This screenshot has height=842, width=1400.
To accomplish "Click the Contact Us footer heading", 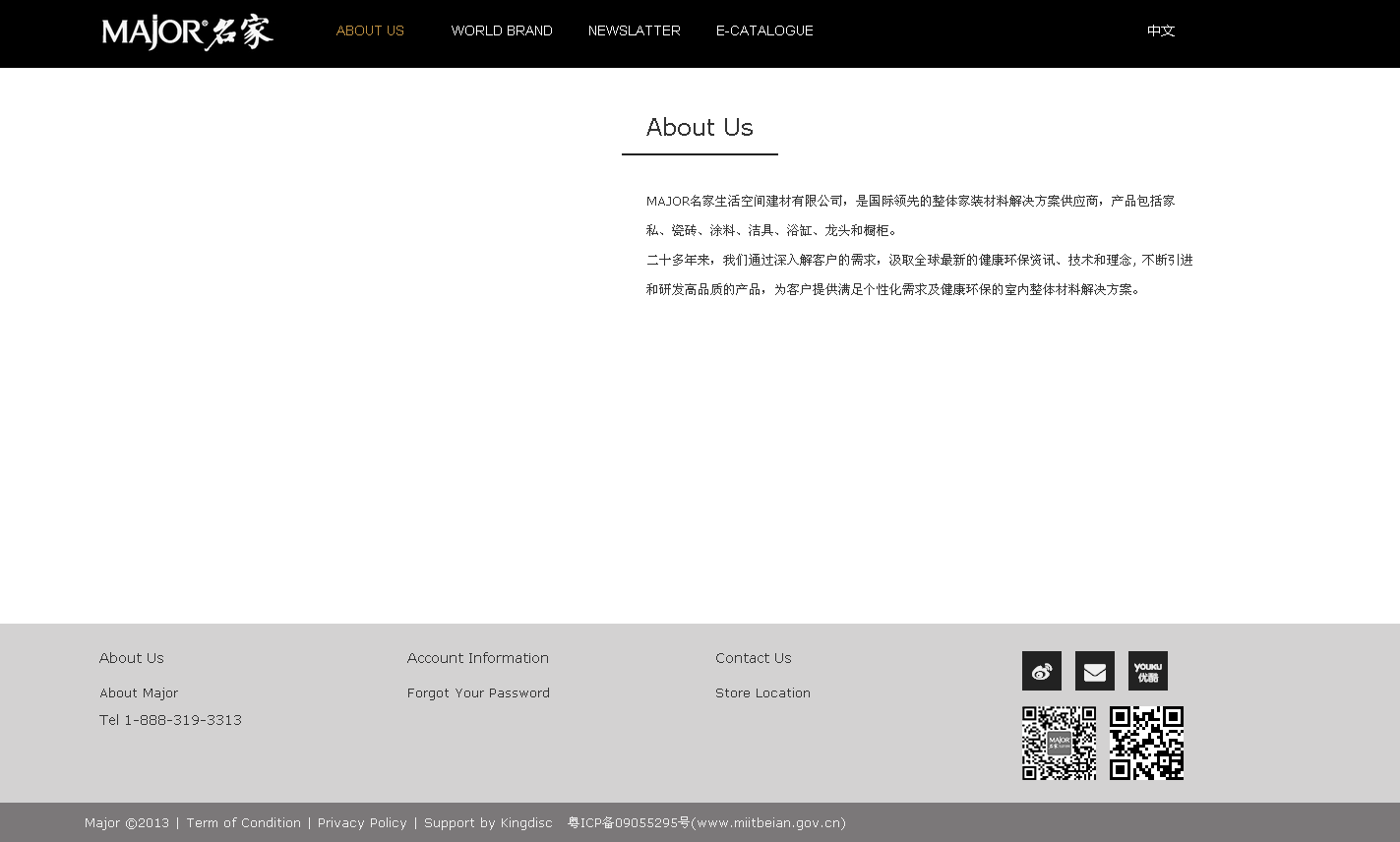I will pyautogui.click(x=753, y=658).
